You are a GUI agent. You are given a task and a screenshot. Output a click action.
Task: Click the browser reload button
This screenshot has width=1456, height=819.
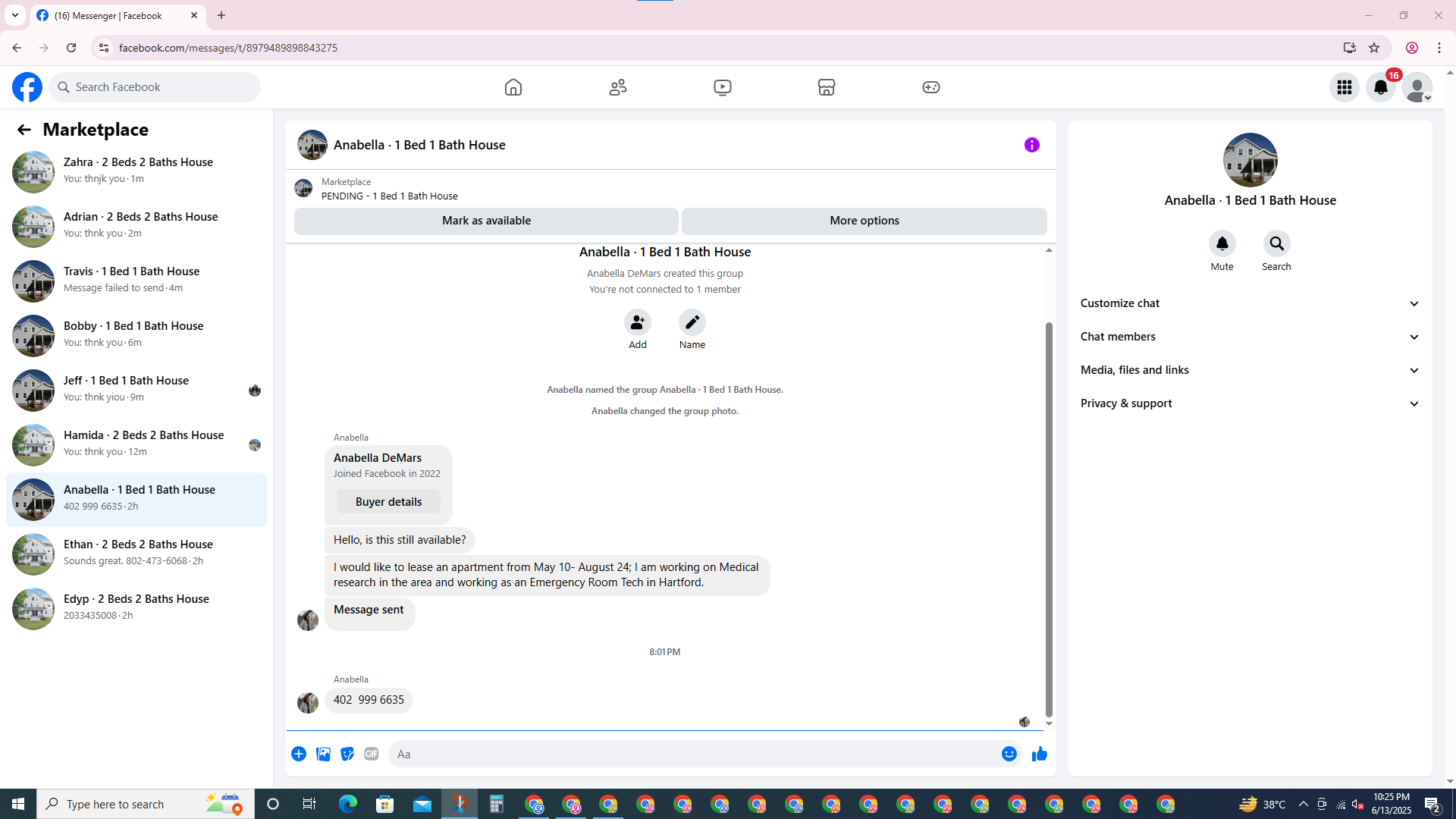pos(71,48)
